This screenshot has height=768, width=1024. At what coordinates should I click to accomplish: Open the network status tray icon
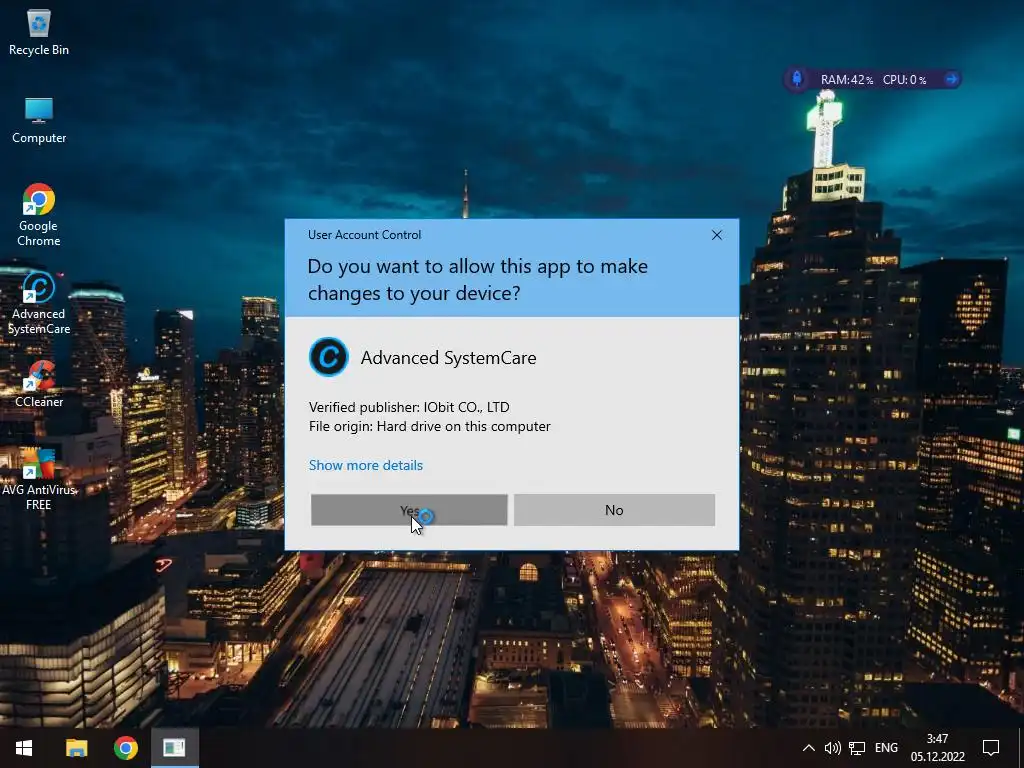click(857, 748)
